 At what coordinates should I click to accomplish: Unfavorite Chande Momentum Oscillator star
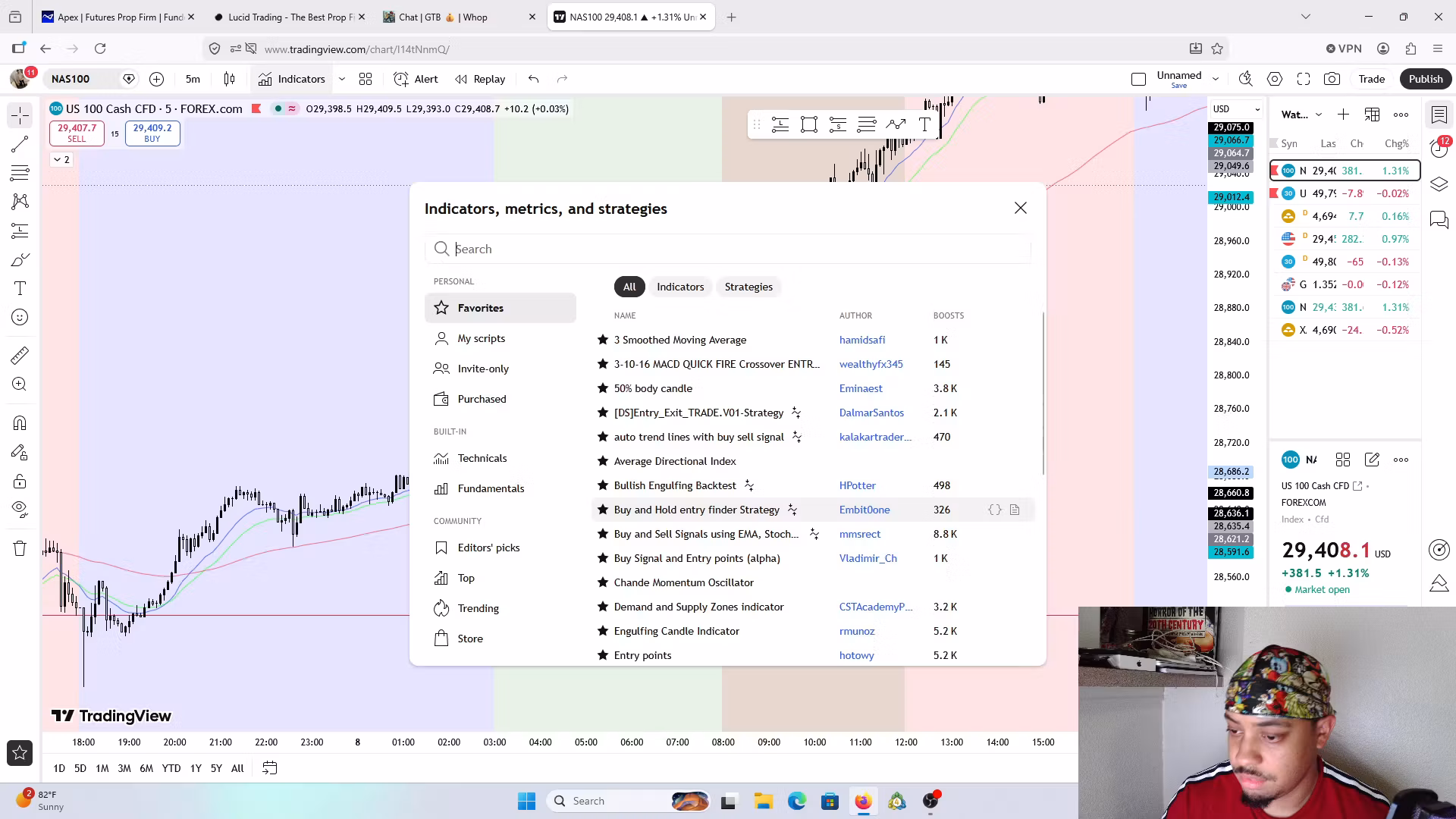pos(603,582)
